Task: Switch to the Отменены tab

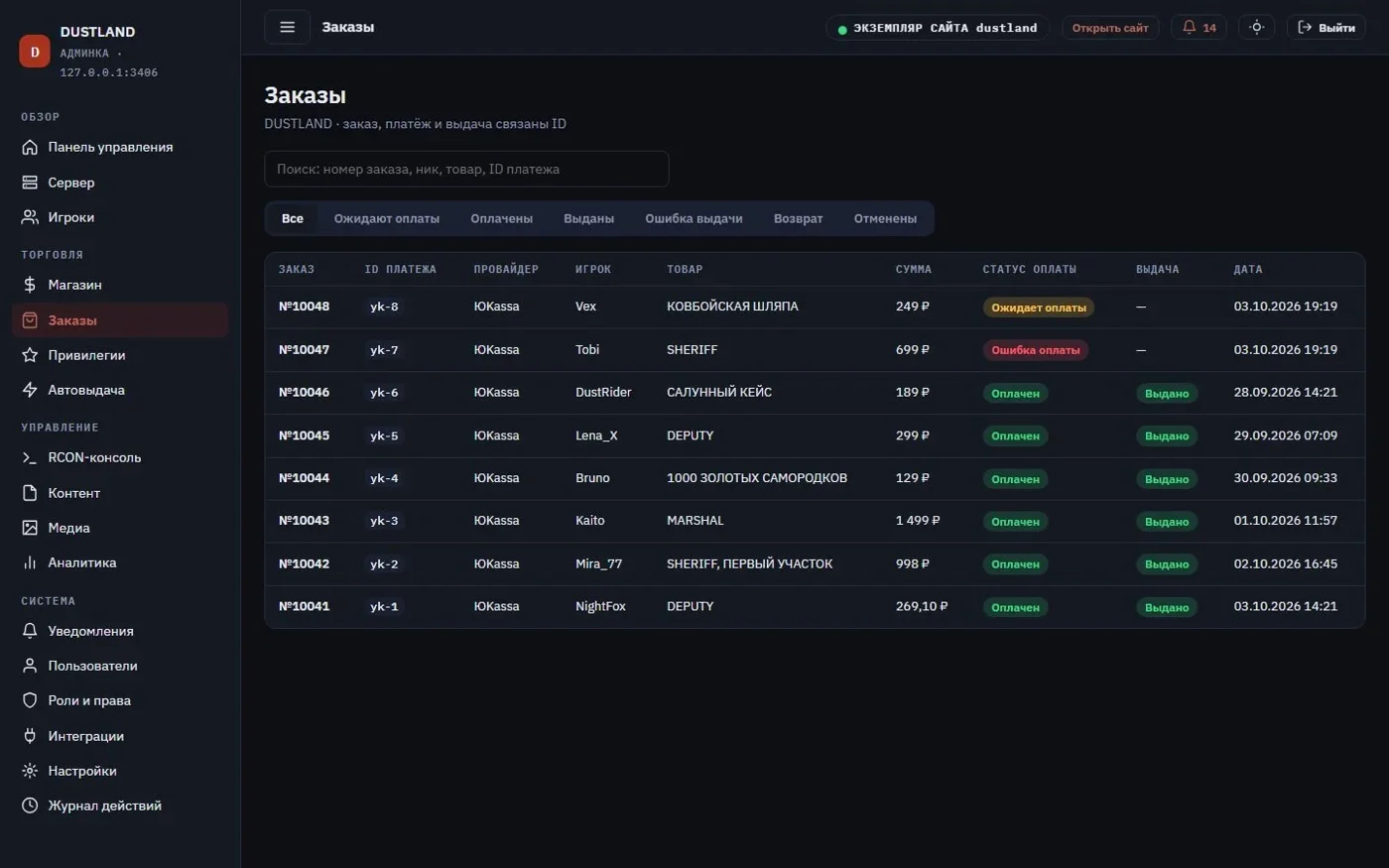Action: [885, 218]
